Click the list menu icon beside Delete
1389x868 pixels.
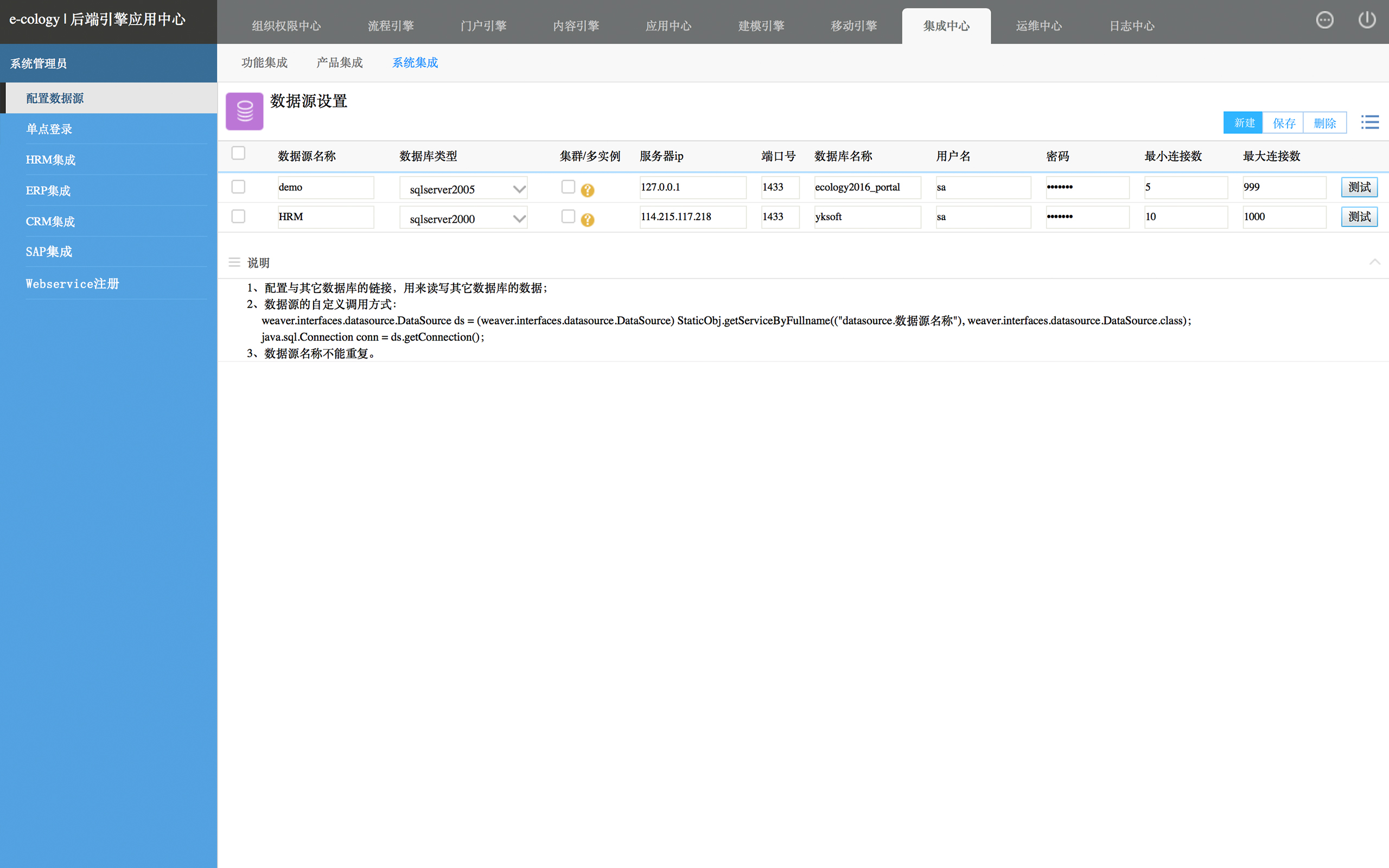1369,122
